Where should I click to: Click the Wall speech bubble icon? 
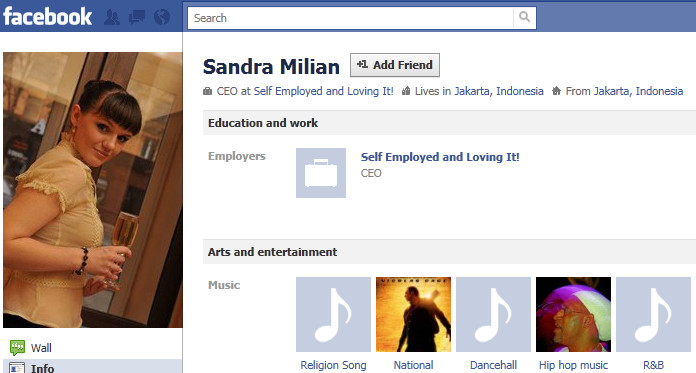tap(17, 348)
